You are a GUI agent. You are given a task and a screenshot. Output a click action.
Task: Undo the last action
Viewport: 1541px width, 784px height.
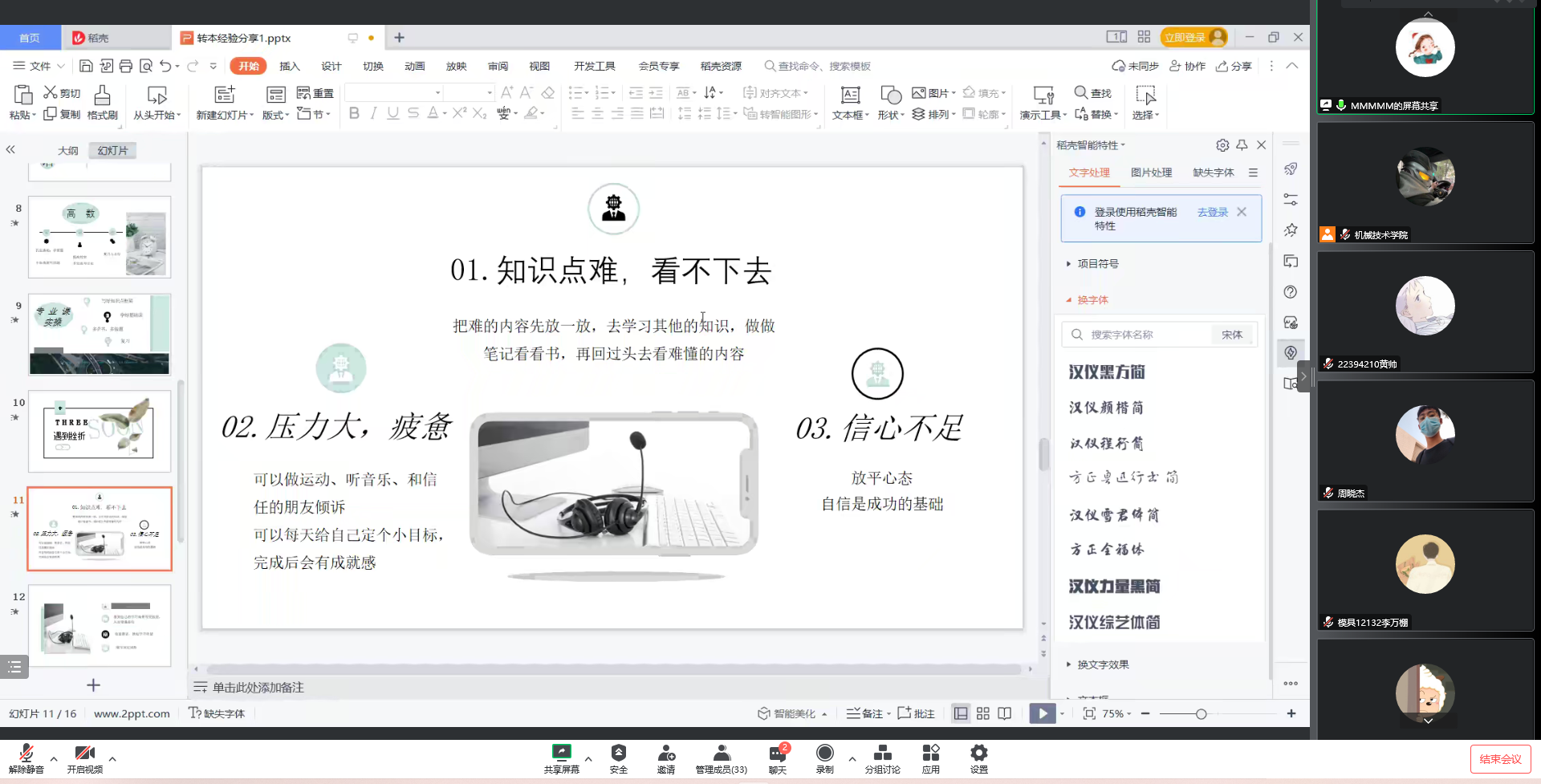point(165,66)
